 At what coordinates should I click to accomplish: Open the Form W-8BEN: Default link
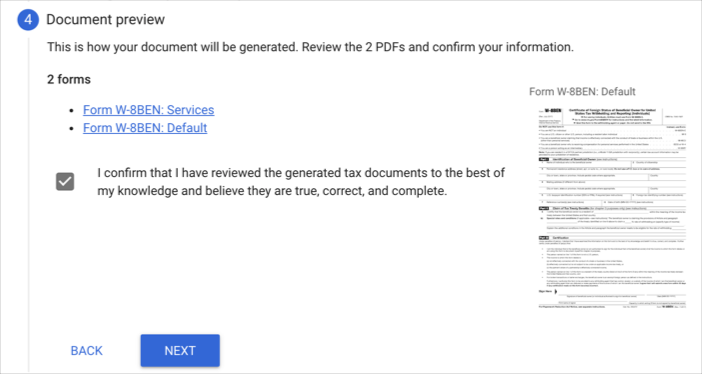click(145, 128)
